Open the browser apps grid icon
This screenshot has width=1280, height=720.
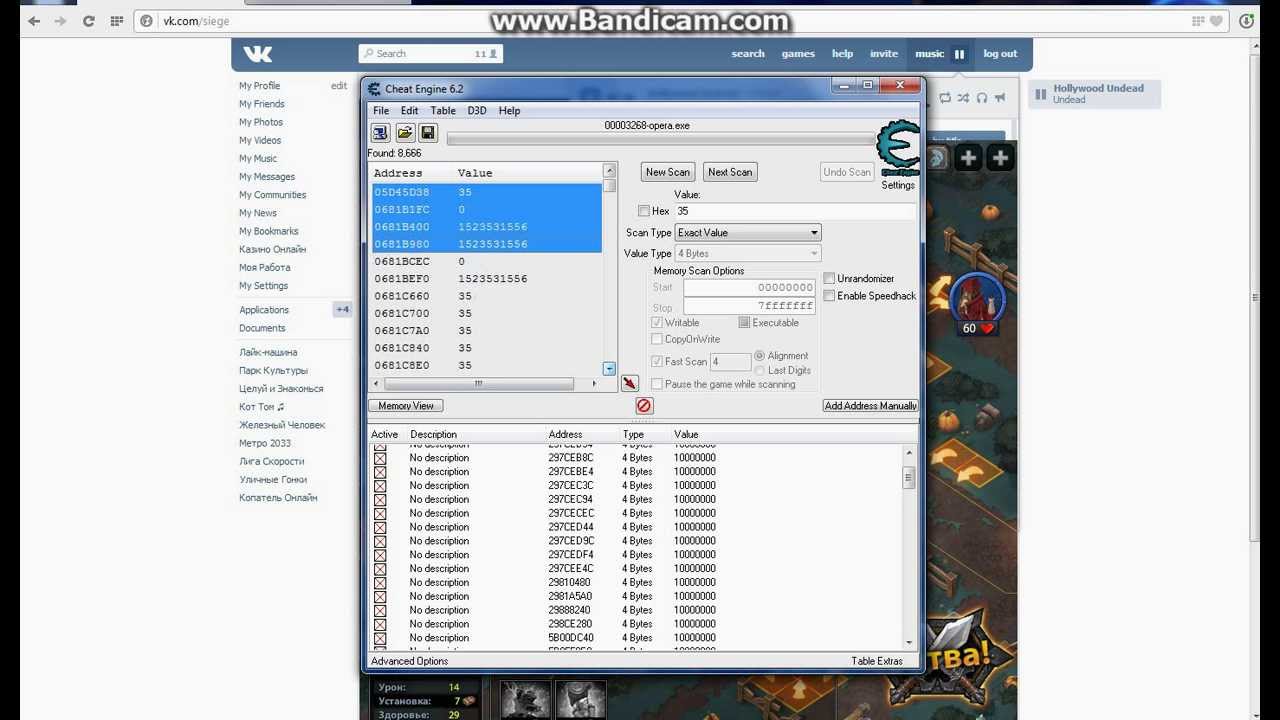point(117,20)
